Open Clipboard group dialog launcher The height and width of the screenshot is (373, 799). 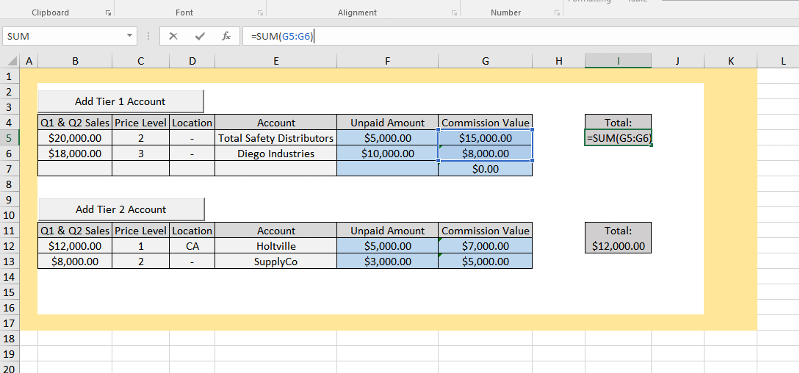(x=108, y=13)
